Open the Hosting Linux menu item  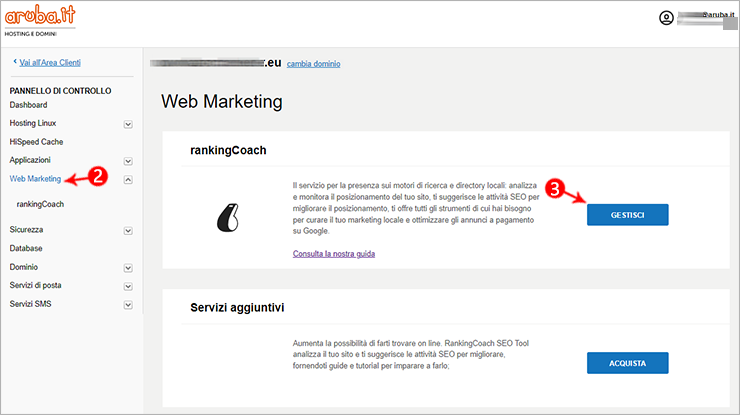click(x=33, y=123)
